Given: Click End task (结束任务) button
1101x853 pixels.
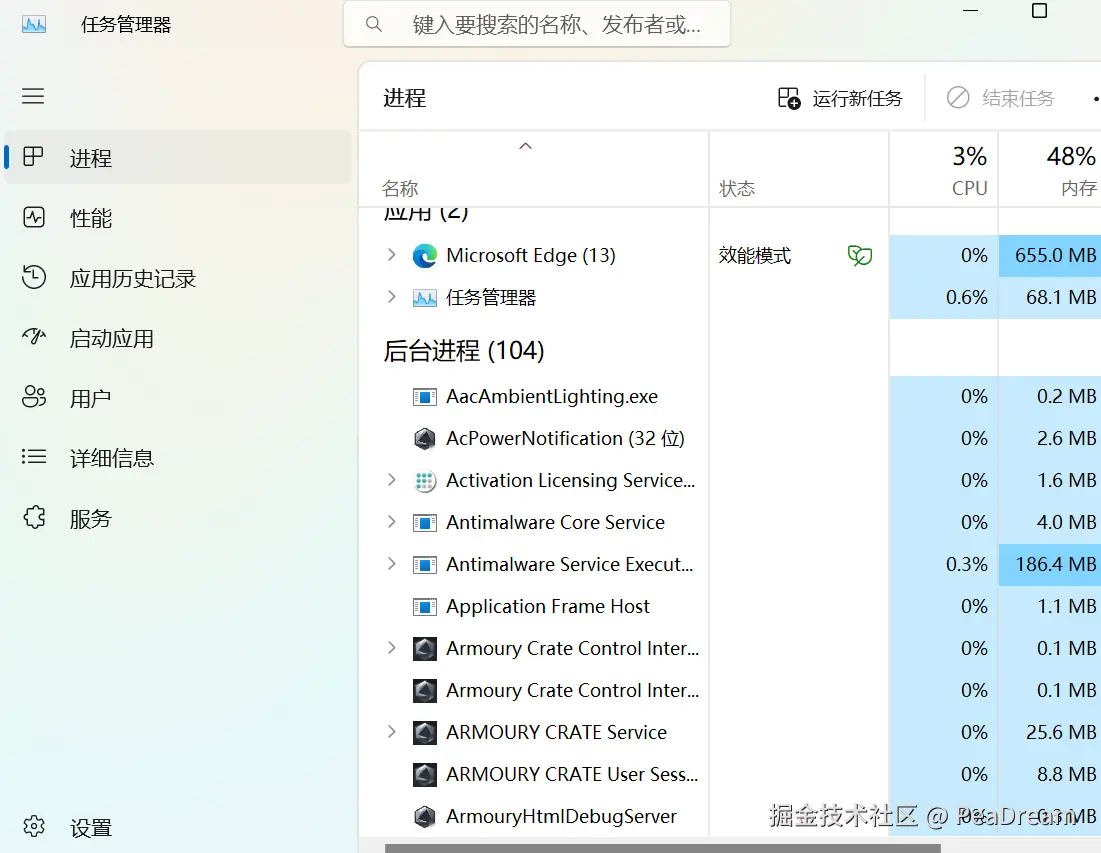Looking at the screenshot, I should click(1001, 98).
